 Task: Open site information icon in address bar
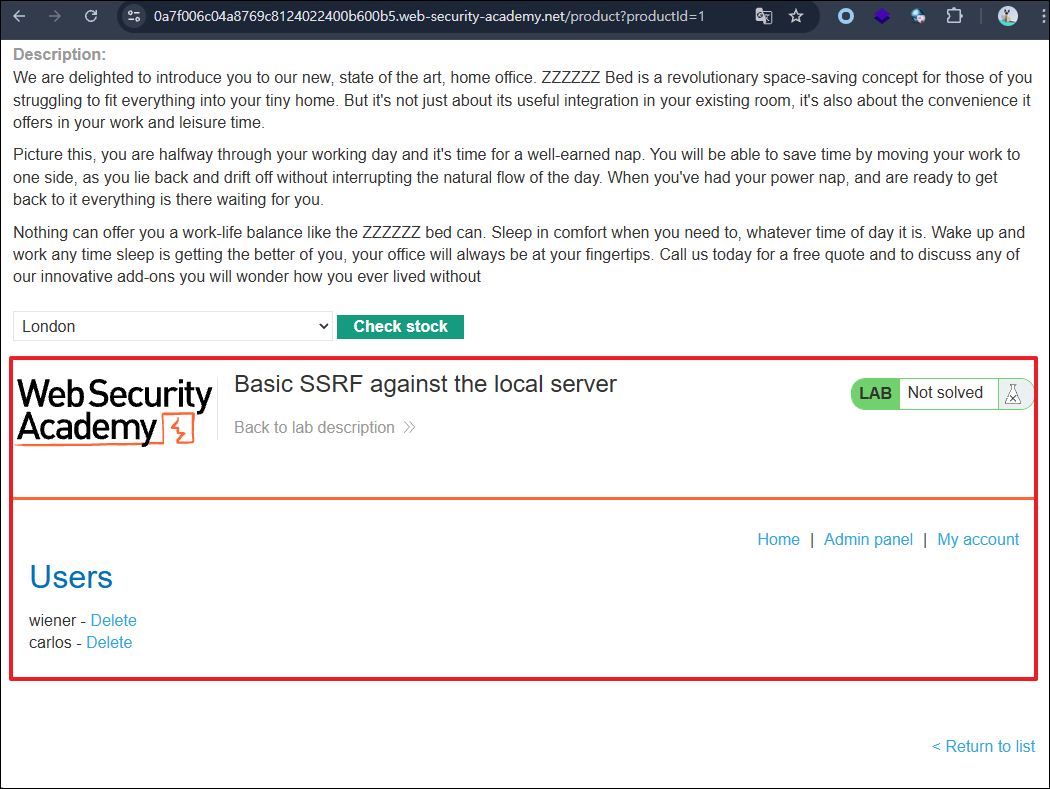(x=134, y=16)
